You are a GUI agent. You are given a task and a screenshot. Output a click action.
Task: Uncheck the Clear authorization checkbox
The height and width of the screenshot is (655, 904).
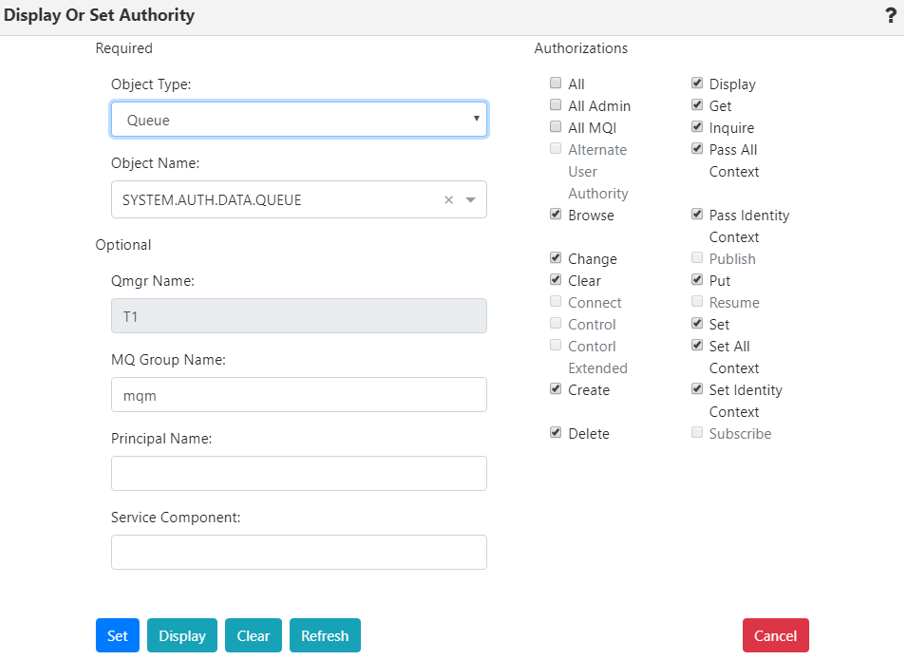[556, 280]
